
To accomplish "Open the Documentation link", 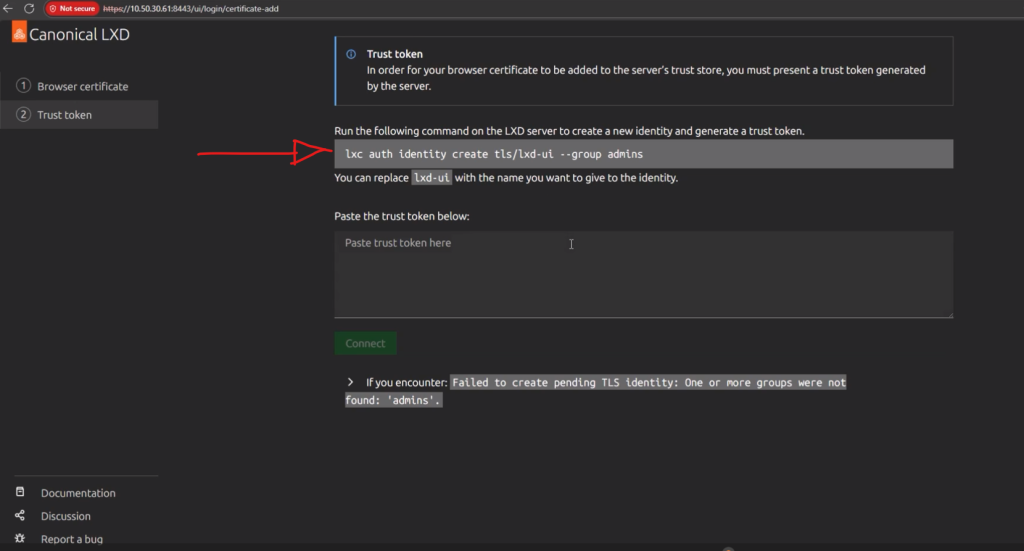I will coord(78,493).
